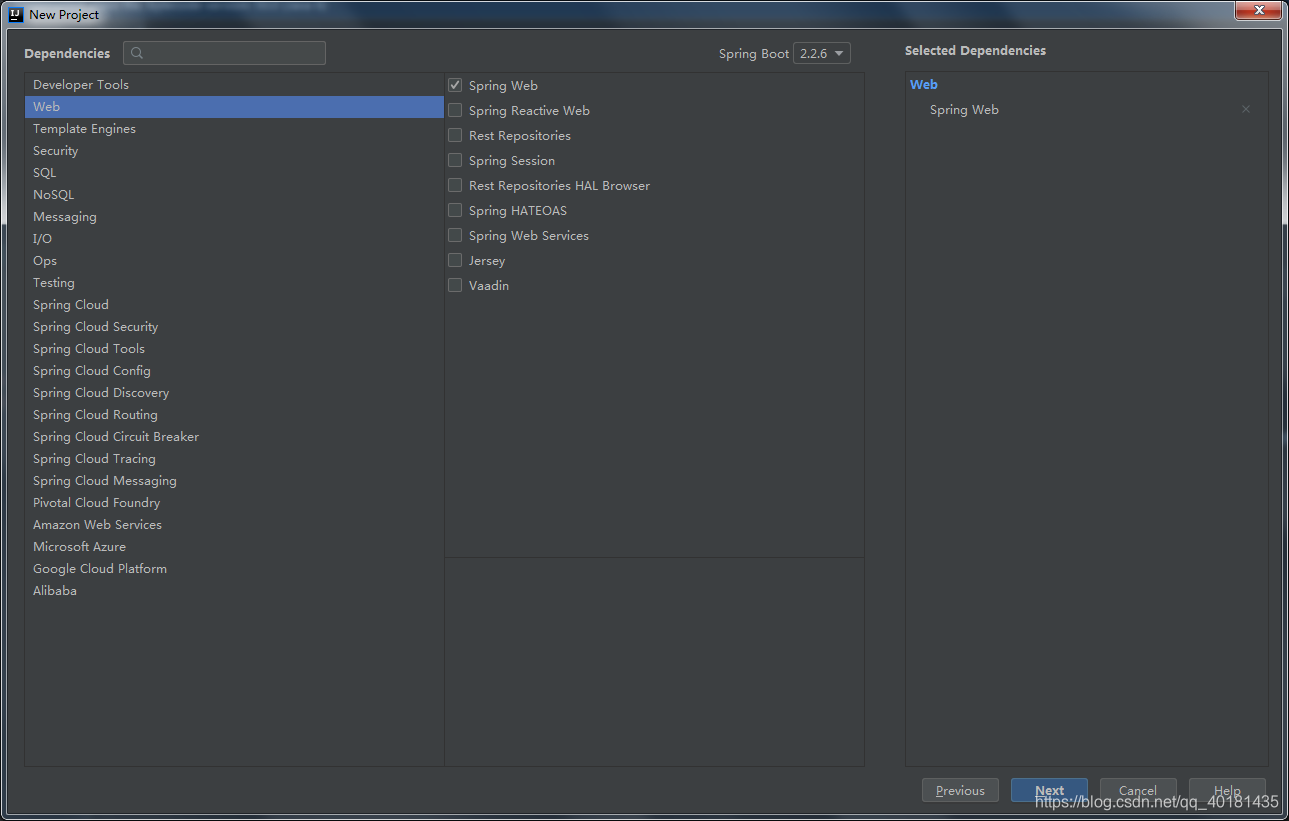Click the Previous button
Image resolution: width=1289 pixels, height=821 pixels.
coord(960,790)
